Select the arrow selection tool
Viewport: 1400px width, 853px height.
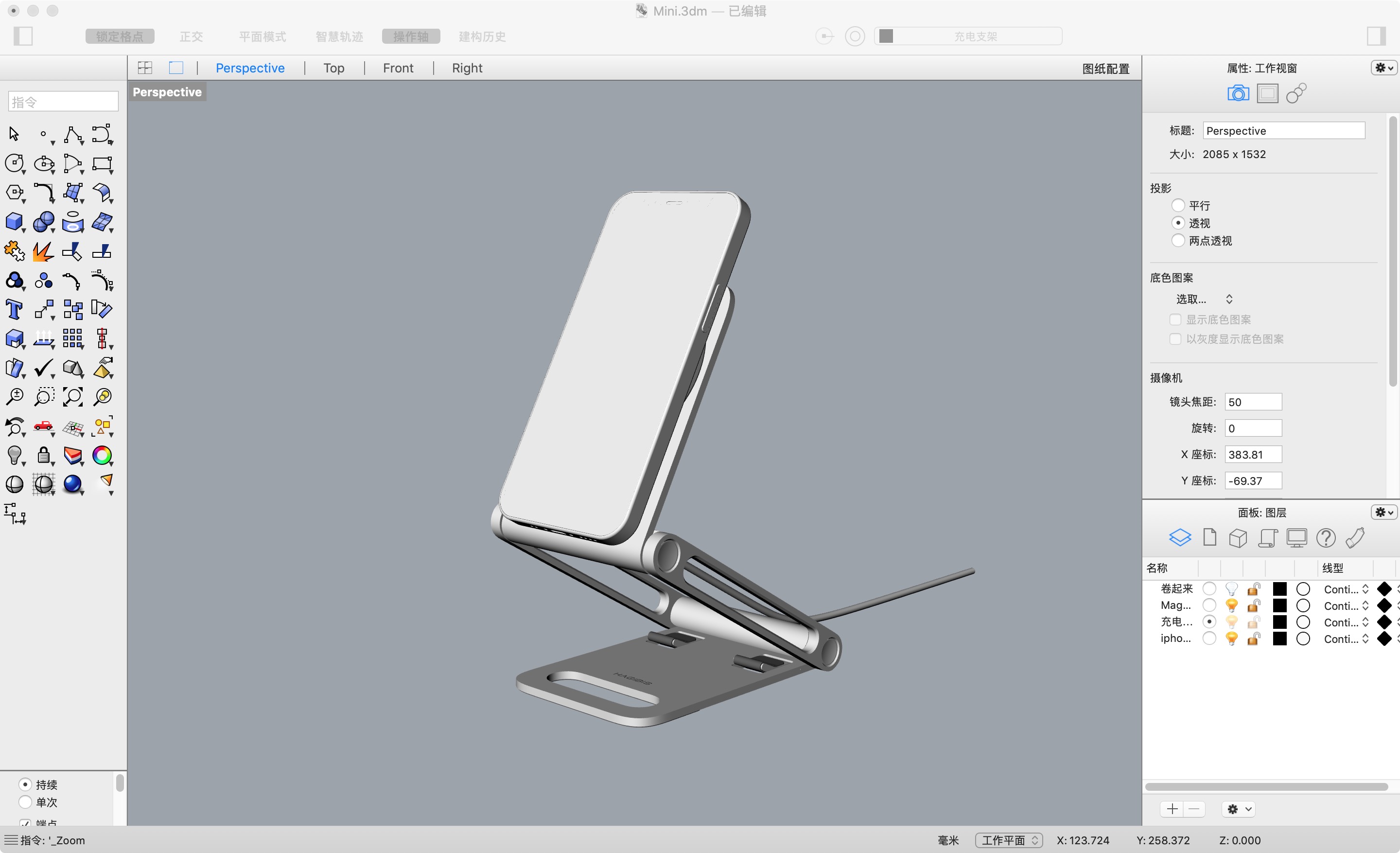click(13, 134)
